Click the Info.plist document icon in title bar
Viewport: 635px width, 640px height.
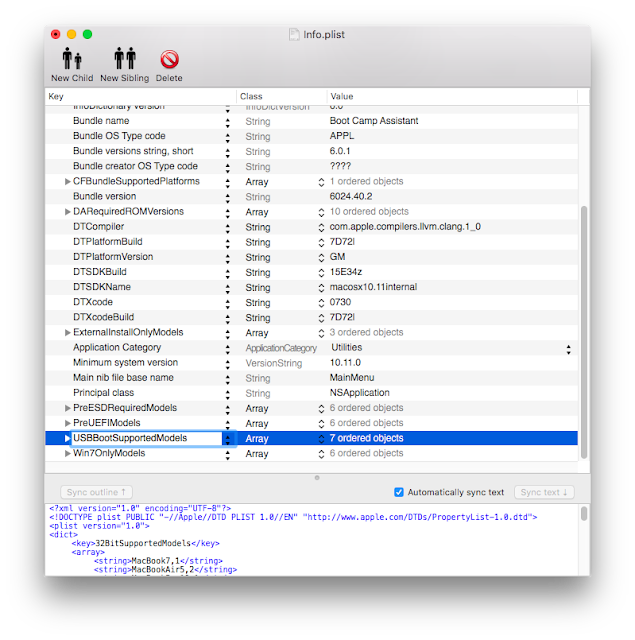pos(294,34)
